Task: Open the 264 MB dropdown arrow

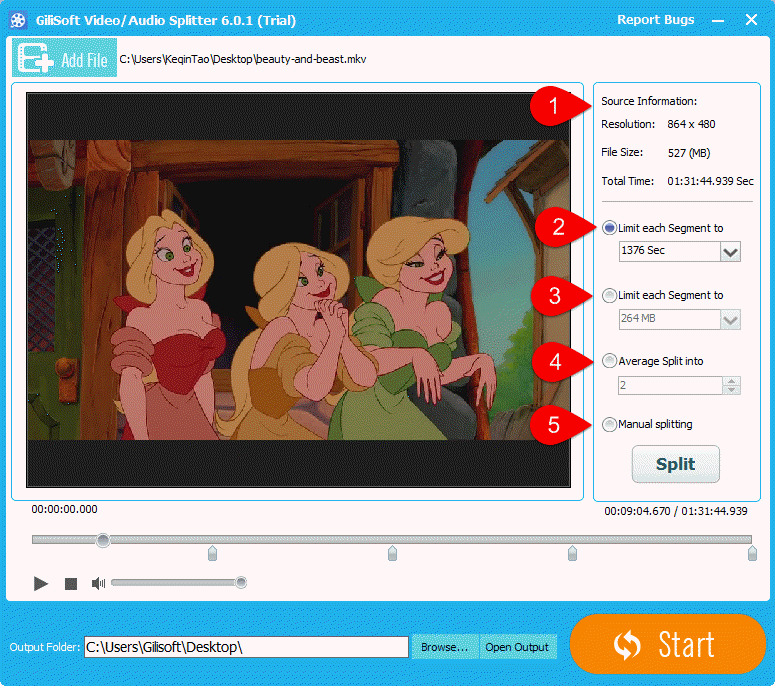Action: tap(731, 320)
